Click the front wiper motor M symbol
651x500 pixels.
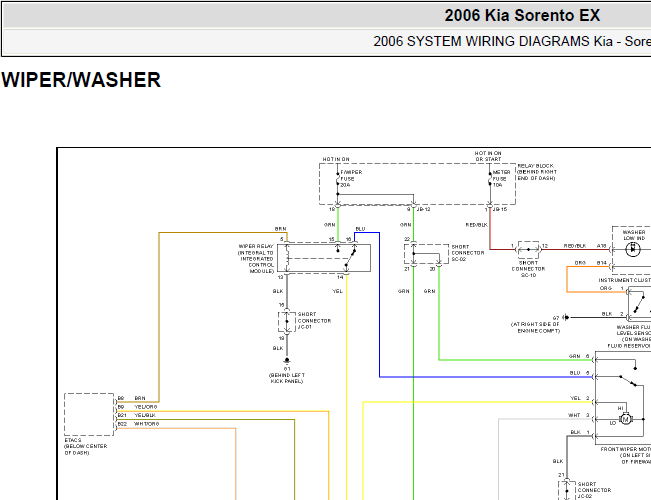626,419
